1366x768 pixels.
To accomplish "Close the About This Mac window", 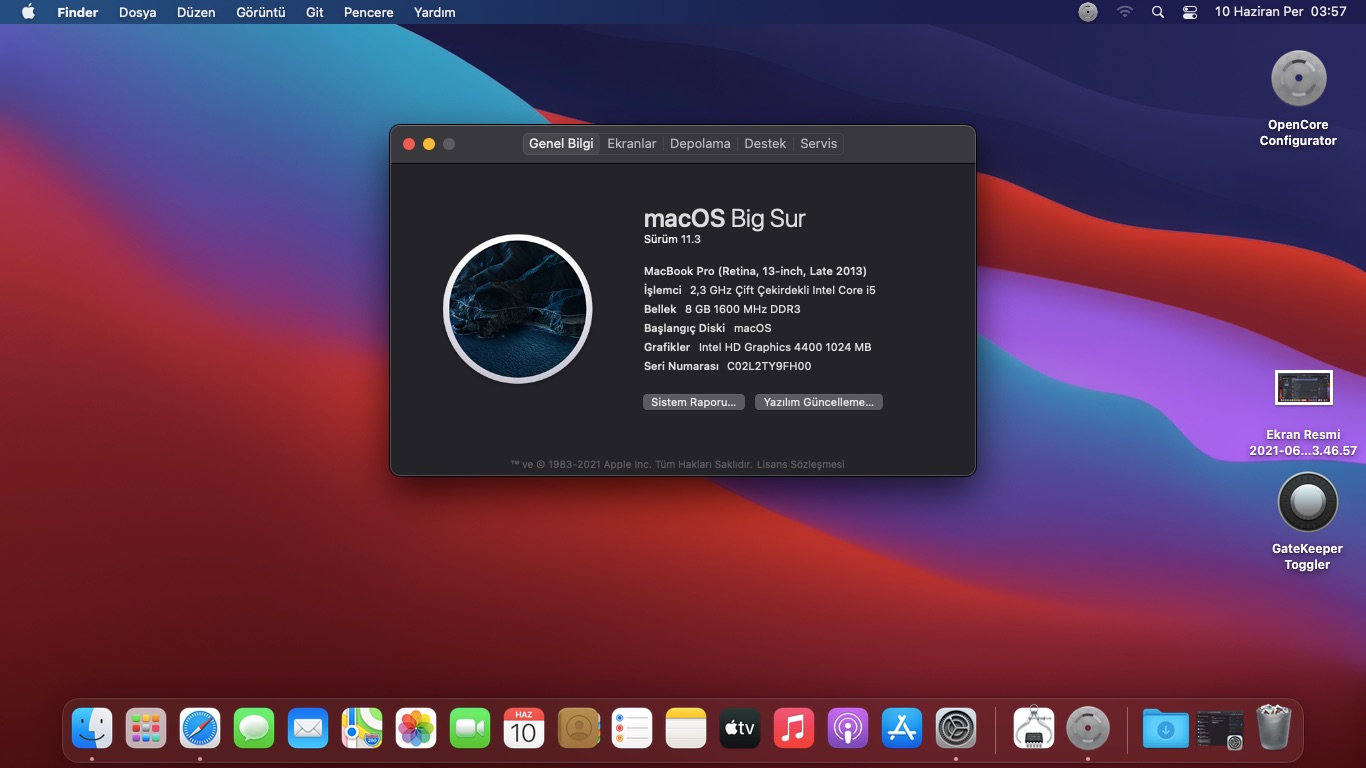I will tap(409, 144).
